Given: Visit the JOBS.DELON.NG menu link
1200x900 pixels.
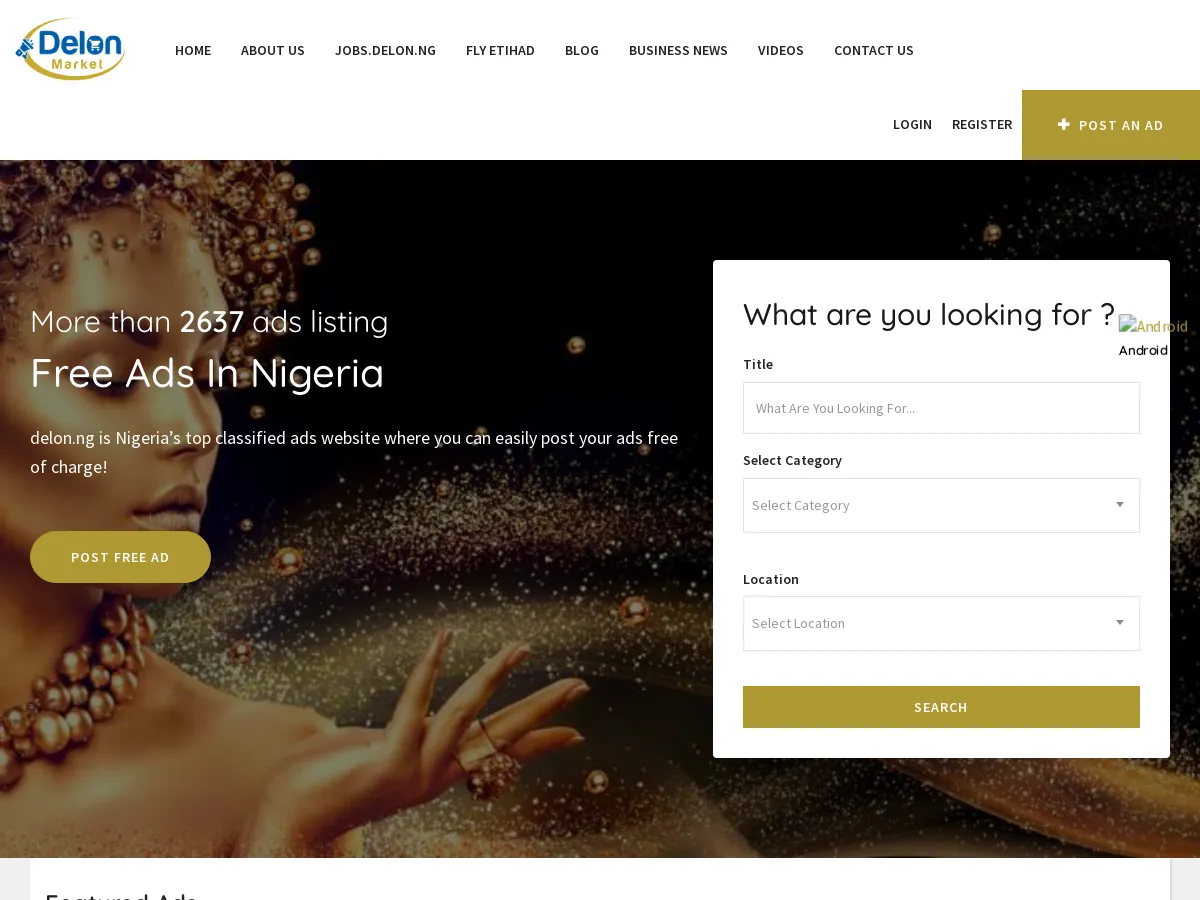Looking at the screenshot, I should pos(385,50).
